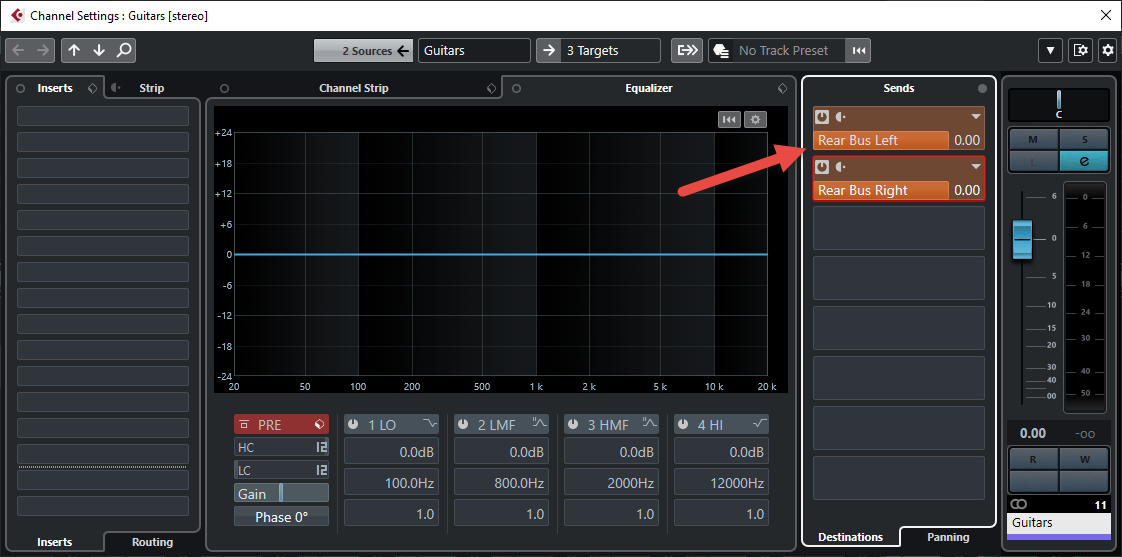Change the 3 HMF band filter type icon
The height and width of the screenshot is (557, 1122).
tap(649, 424)
